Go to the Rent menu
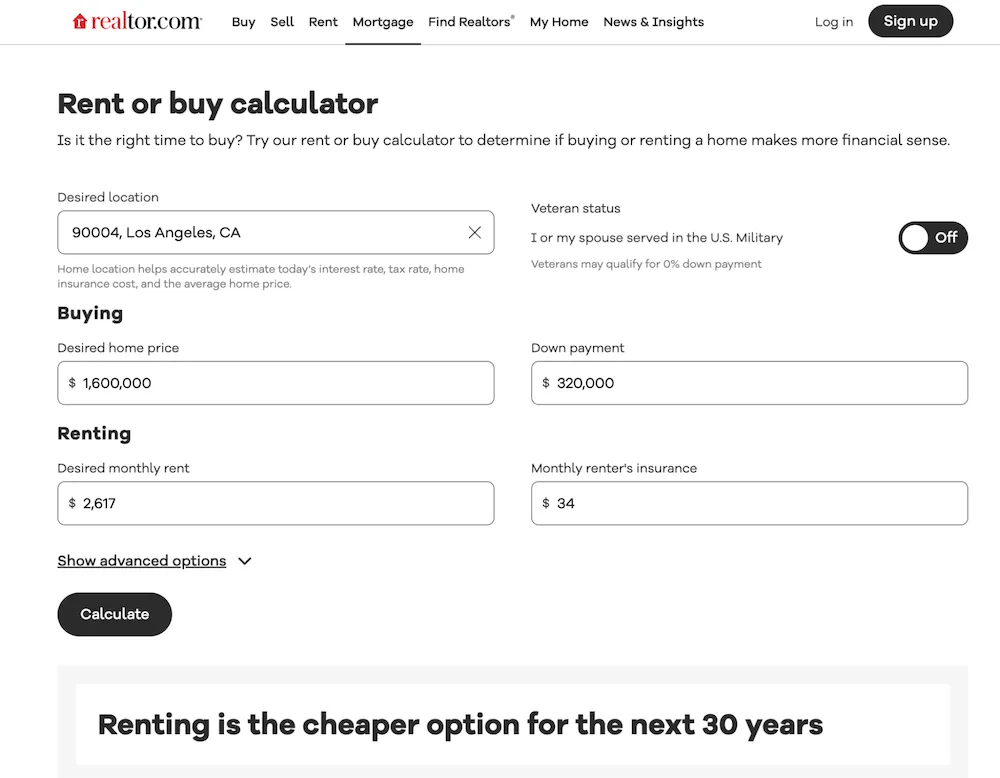Image resolution: width=1000 pixels, height=778 pixels. click(323, 22)
